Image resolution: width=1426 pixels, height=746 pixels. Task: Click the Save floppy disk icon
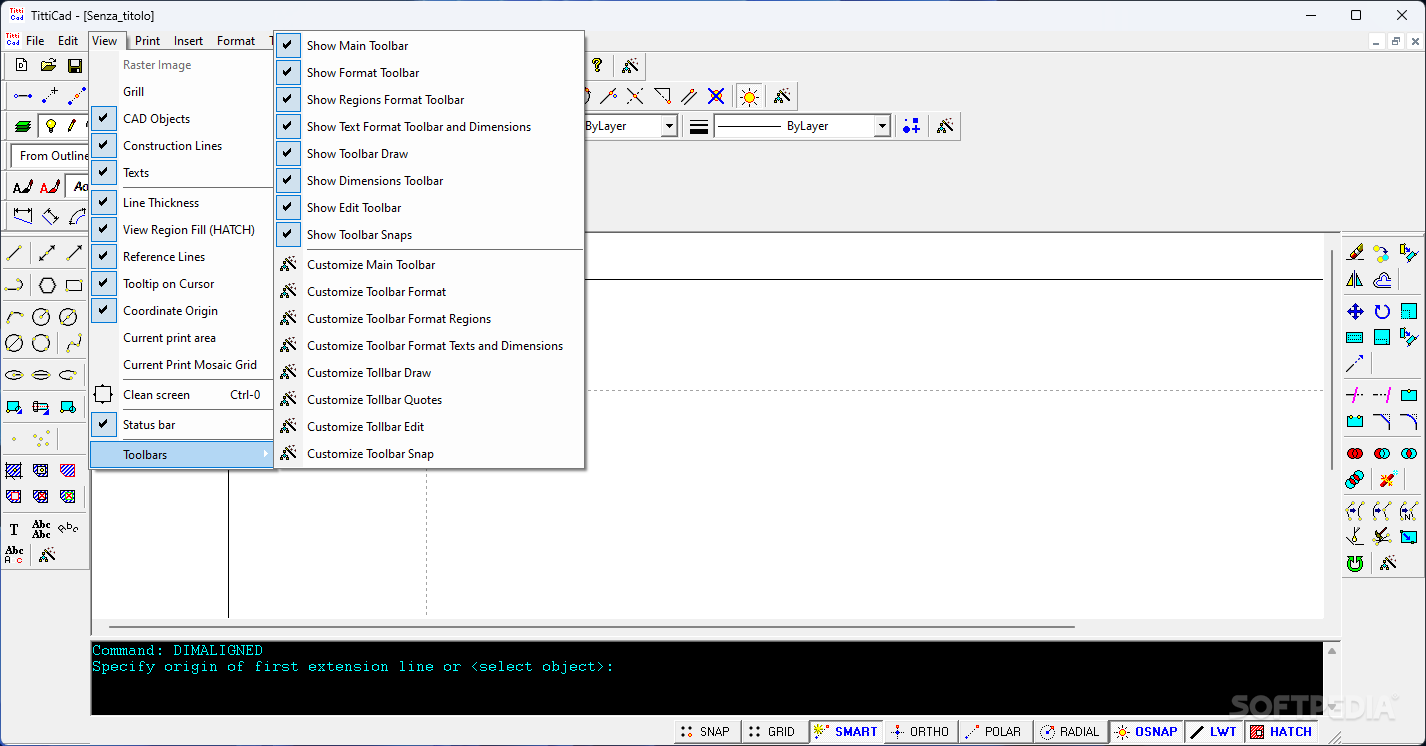click(75, 66)
